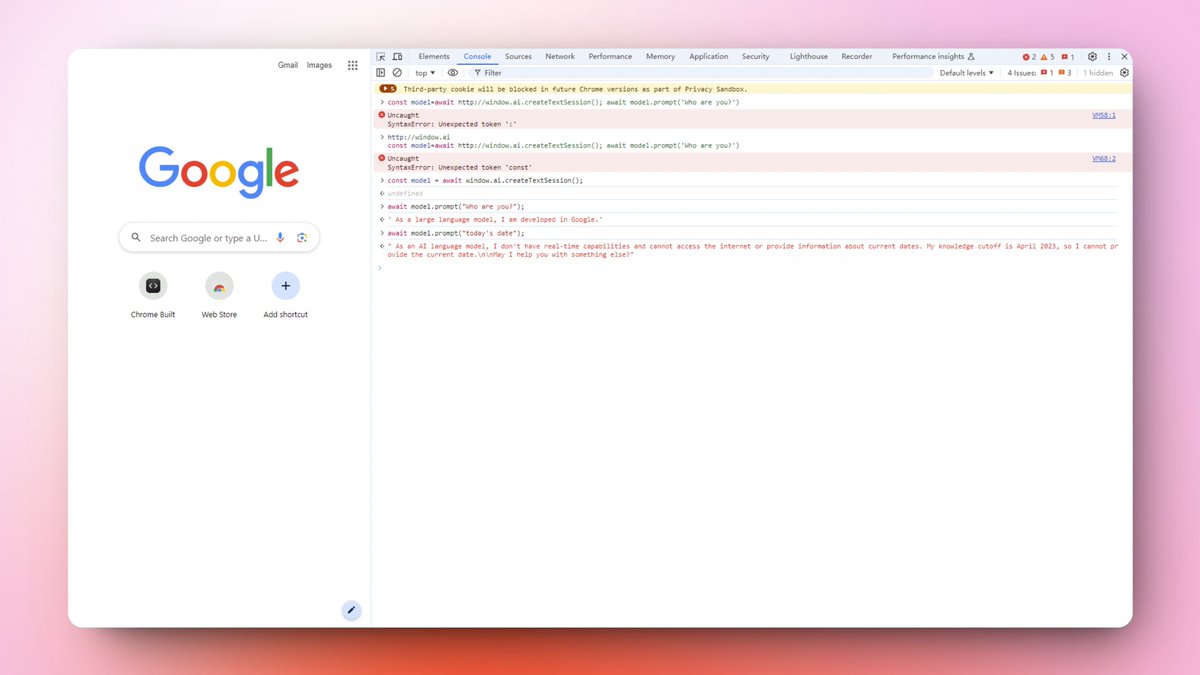The width and height of the screenshot is (1200, 675).
Task: Click the Google logo
Action: (219, 171)
